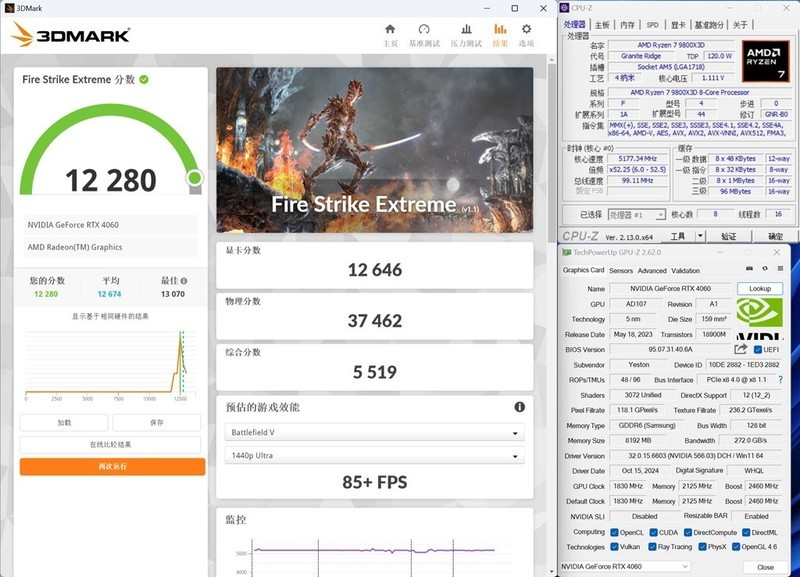Select the 基准测试 benchmark gauge icon

tap(424, 29)
